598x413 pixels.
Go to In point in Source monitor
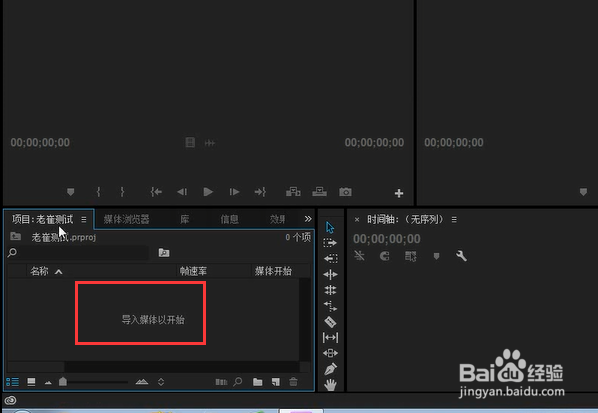(156, 192)
